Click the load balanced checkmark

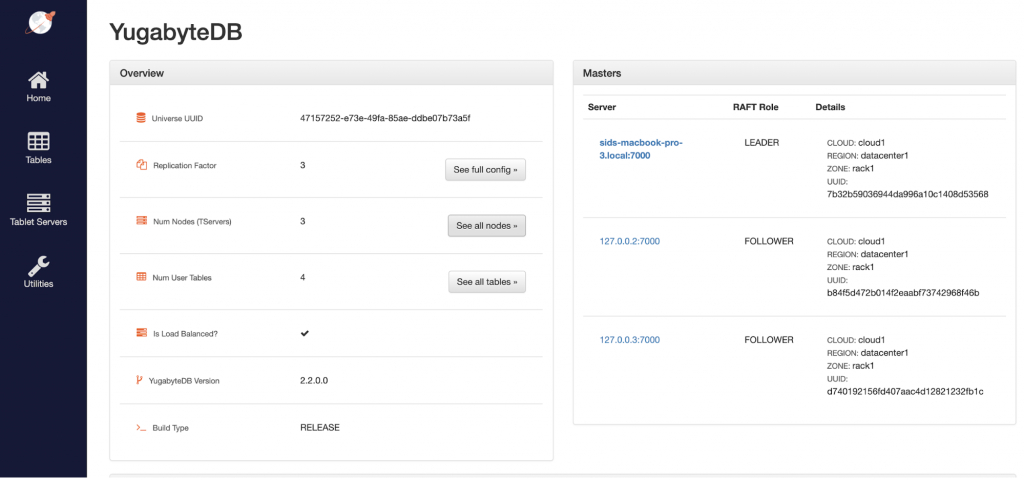pos(305,333)
